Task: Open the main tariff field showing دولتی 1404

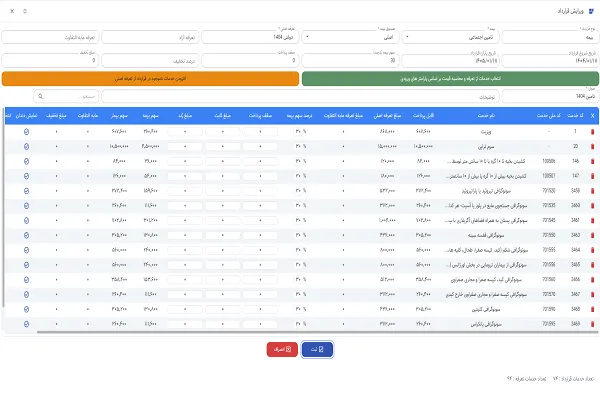Action: [250, 37]
